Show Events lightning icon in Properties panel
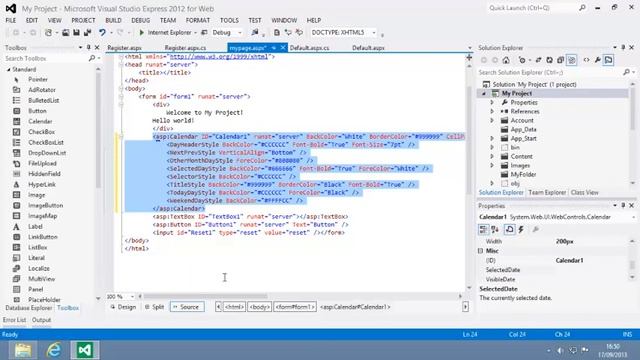 (521, 229)
